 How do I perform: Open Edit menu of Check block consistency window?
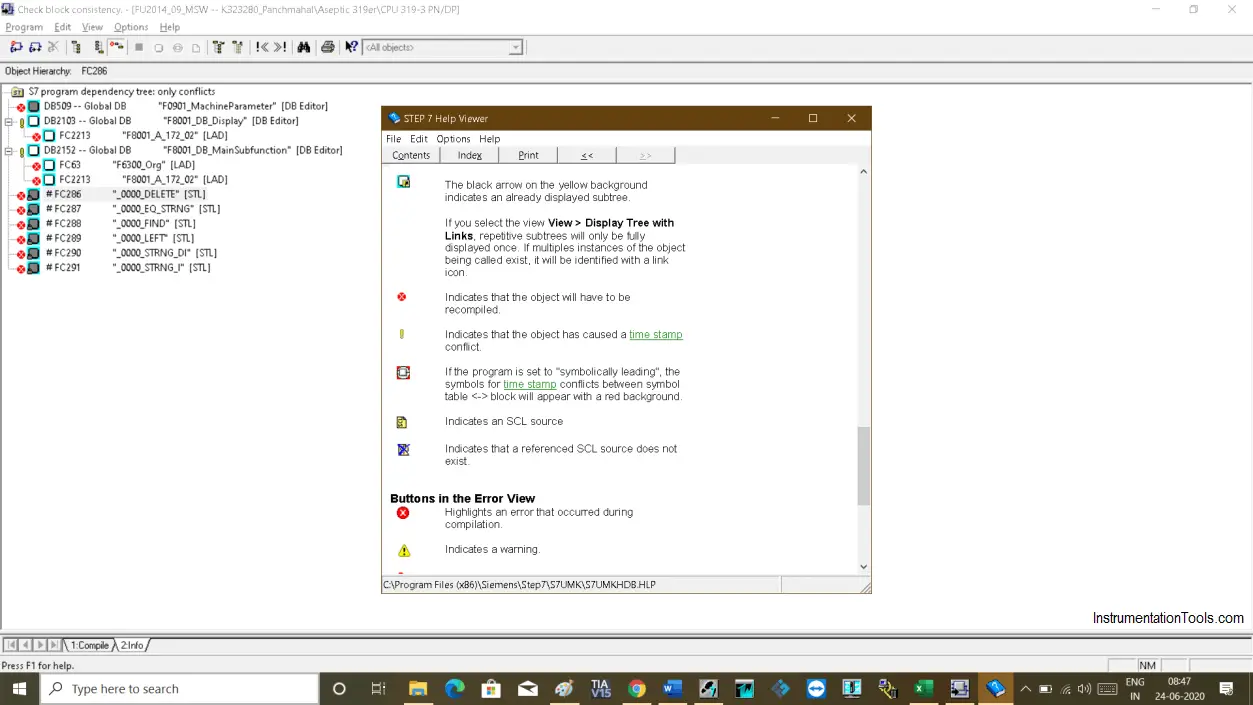click(x=62, y=27)
